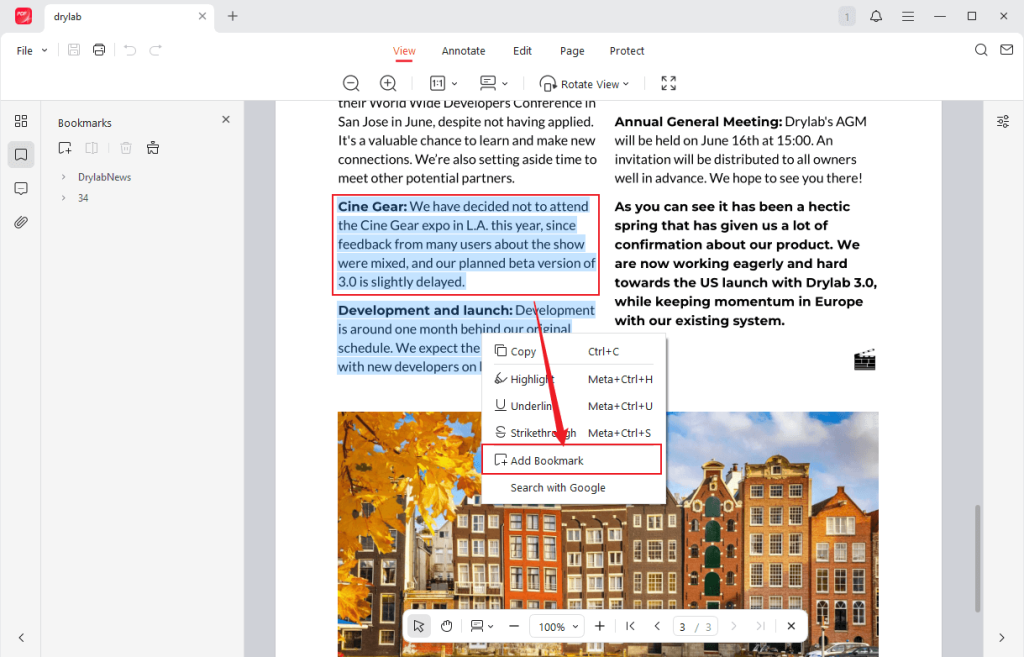Choose Add Bookmark from the context menu
The width and height of the screenshot is (1024, 657).
544,459
